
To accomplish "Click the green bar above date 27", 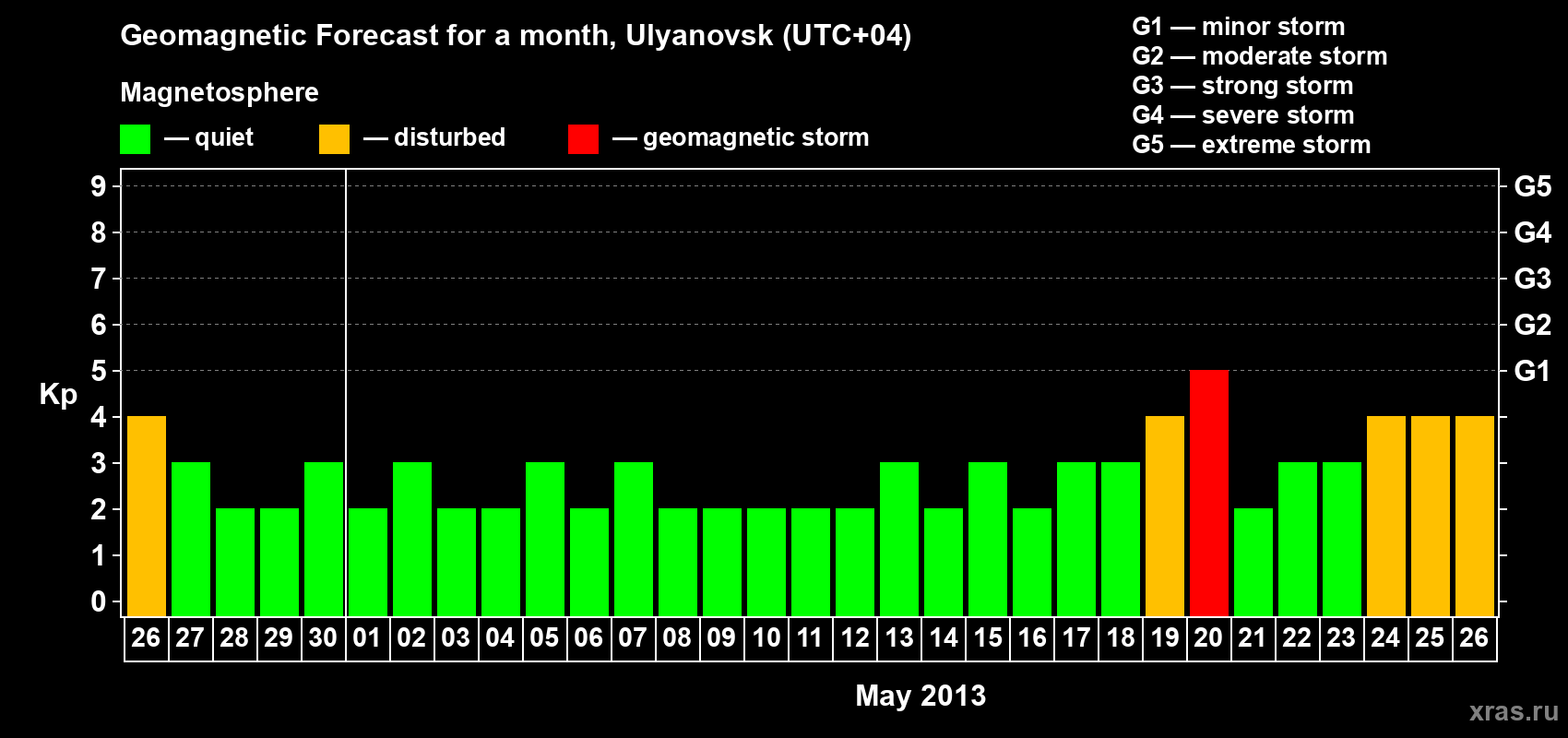I will pos(190,539).
